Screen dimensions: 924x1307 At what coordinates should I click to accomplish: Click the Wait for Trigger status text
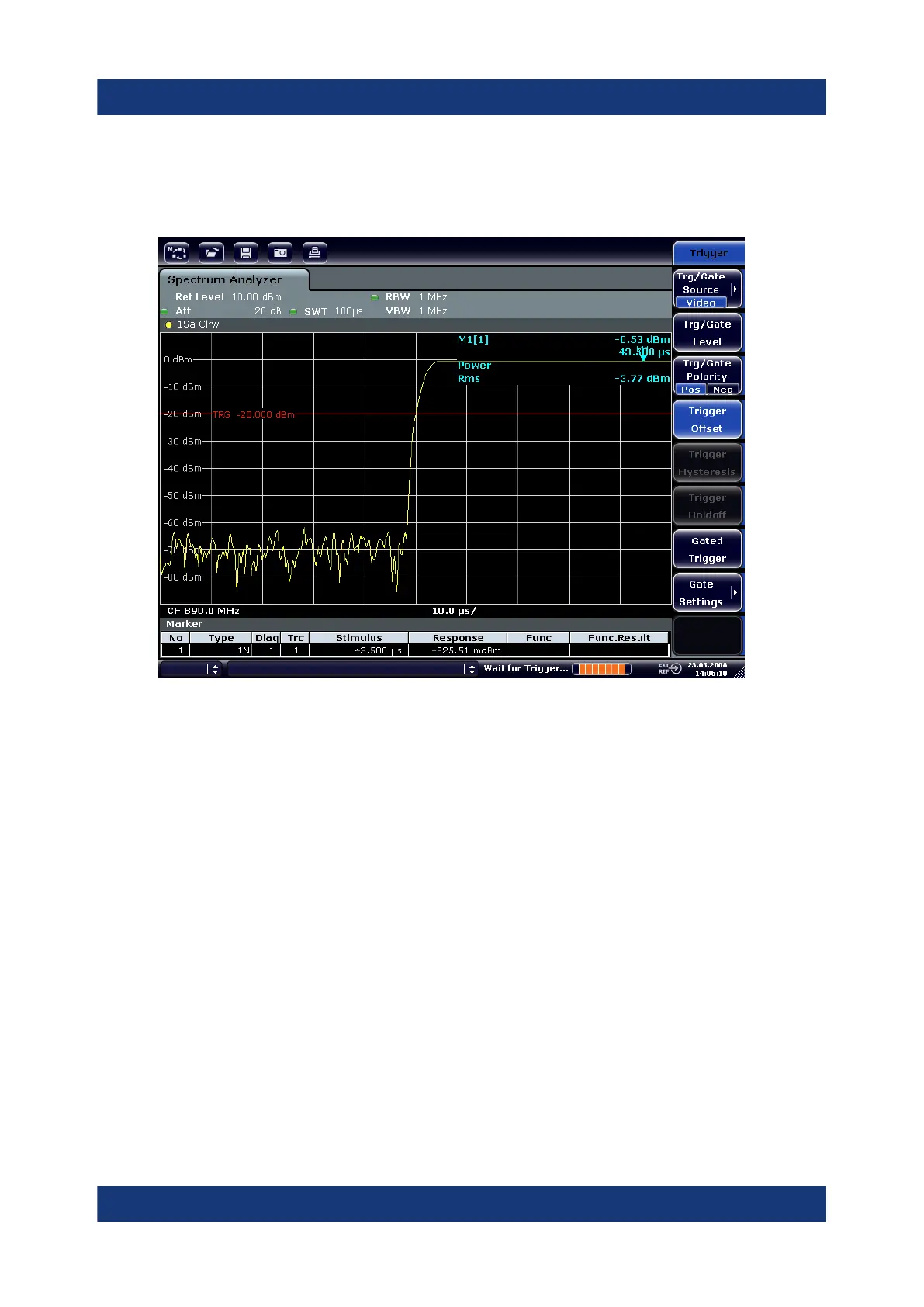526,668
